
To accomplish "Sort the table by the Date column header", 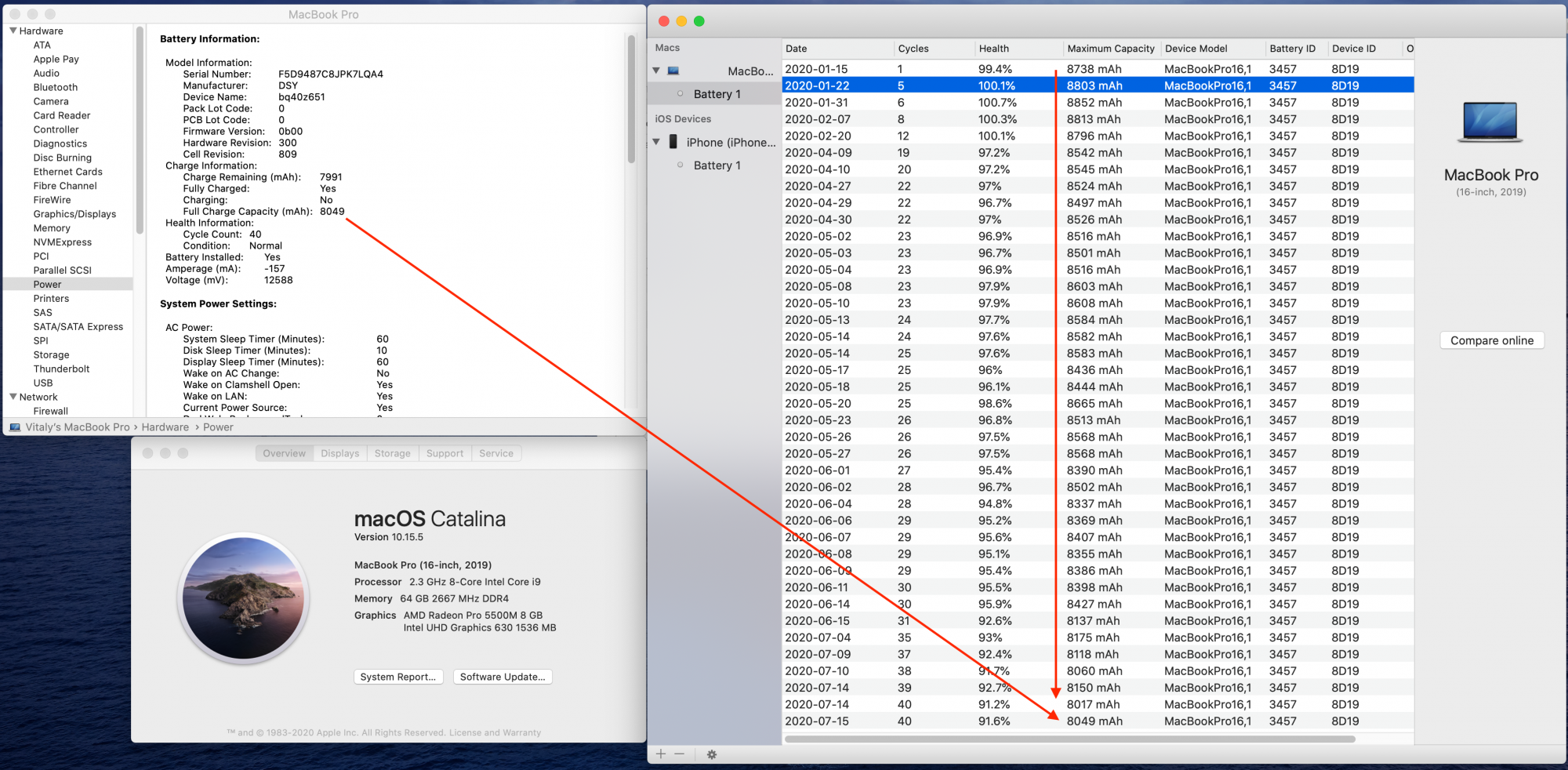I will pyautogui.click(x=837, y=49).
